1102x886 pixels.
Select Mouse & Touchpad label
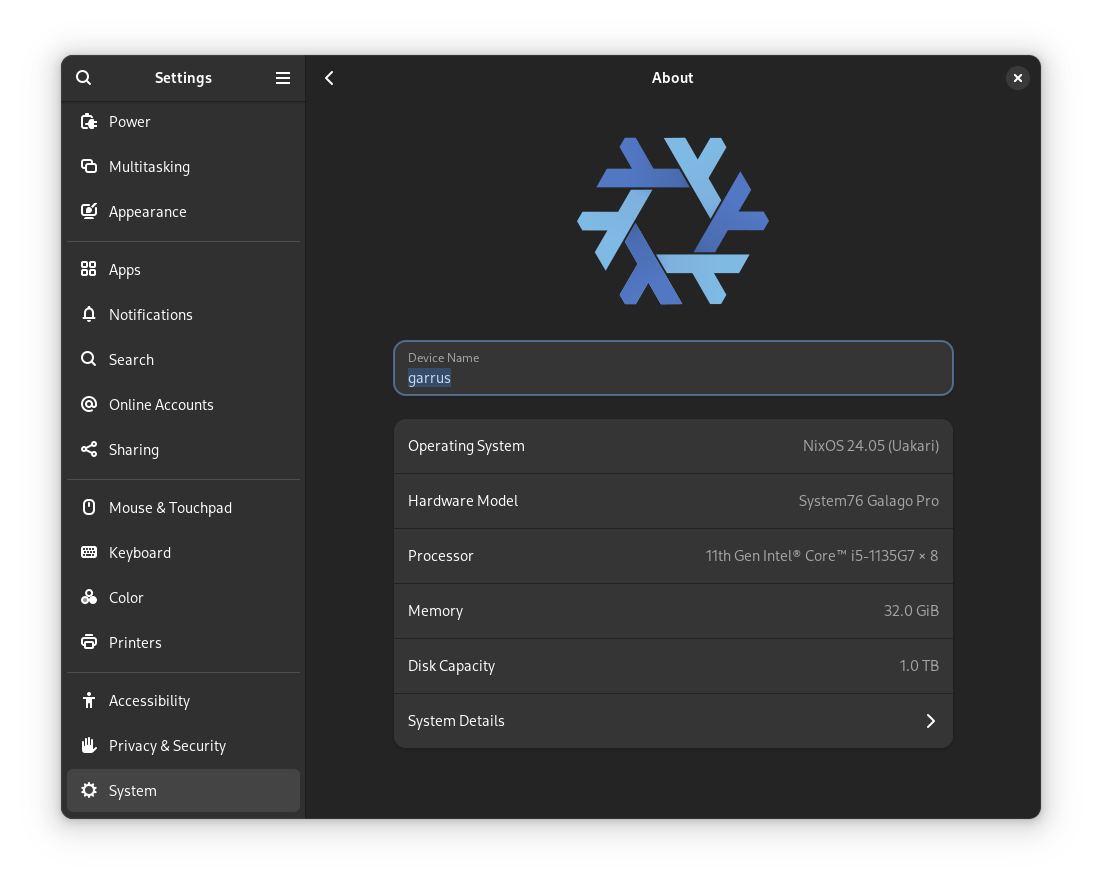click(170, 508)
